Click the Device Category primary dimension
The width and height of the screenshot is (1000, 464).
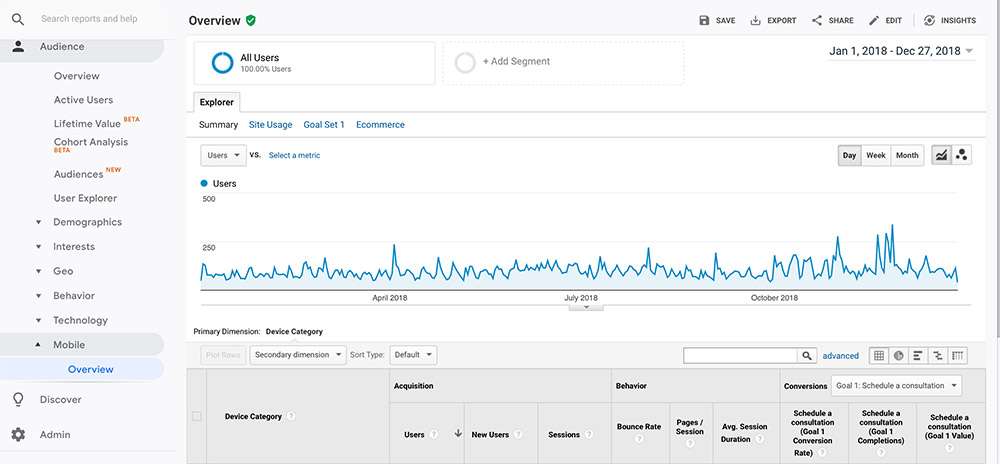[294, 331]
